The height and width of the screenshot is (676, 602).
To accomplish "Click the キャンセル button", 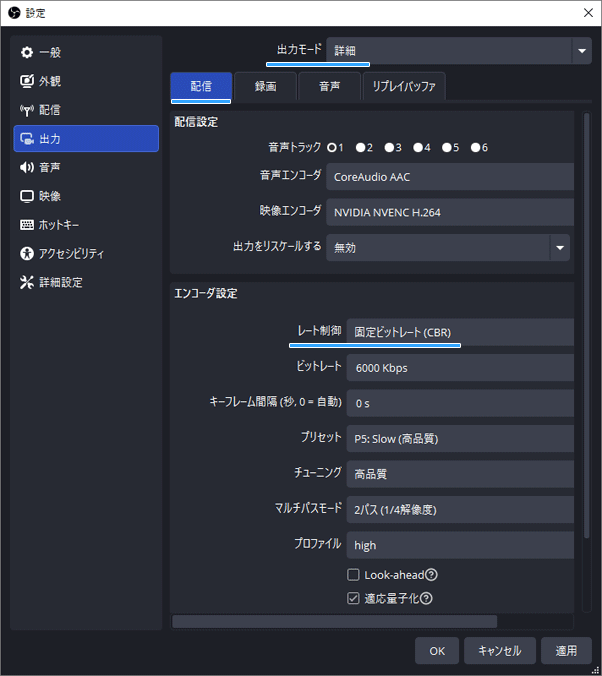I will tap(500, 651).
